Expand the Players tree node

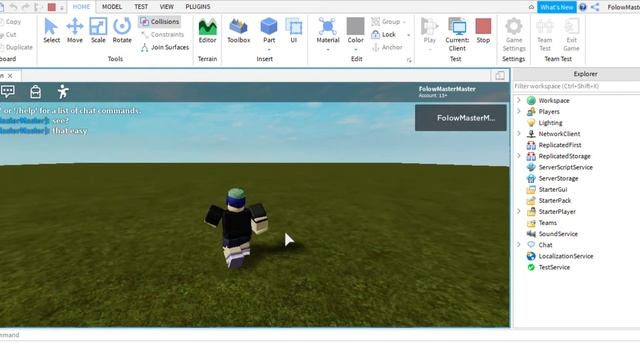pos(519,111)
